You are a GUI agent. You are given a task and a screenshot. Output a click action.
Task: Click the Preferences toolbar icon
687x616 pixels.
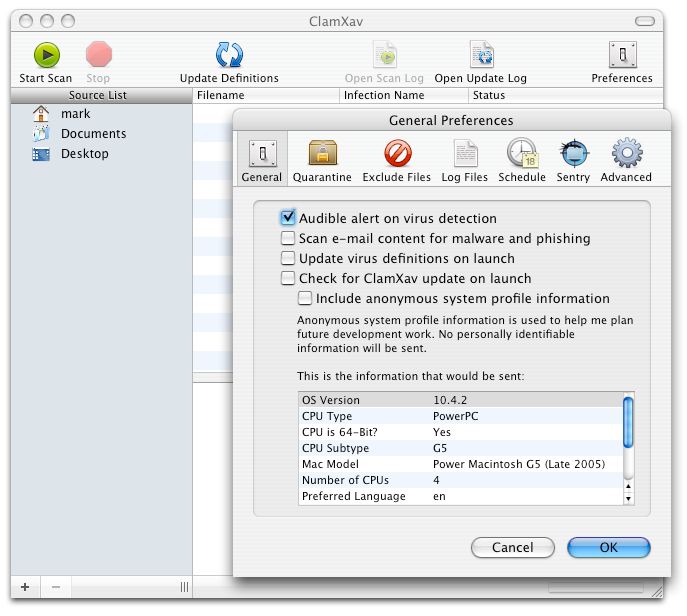click(622, 55)
